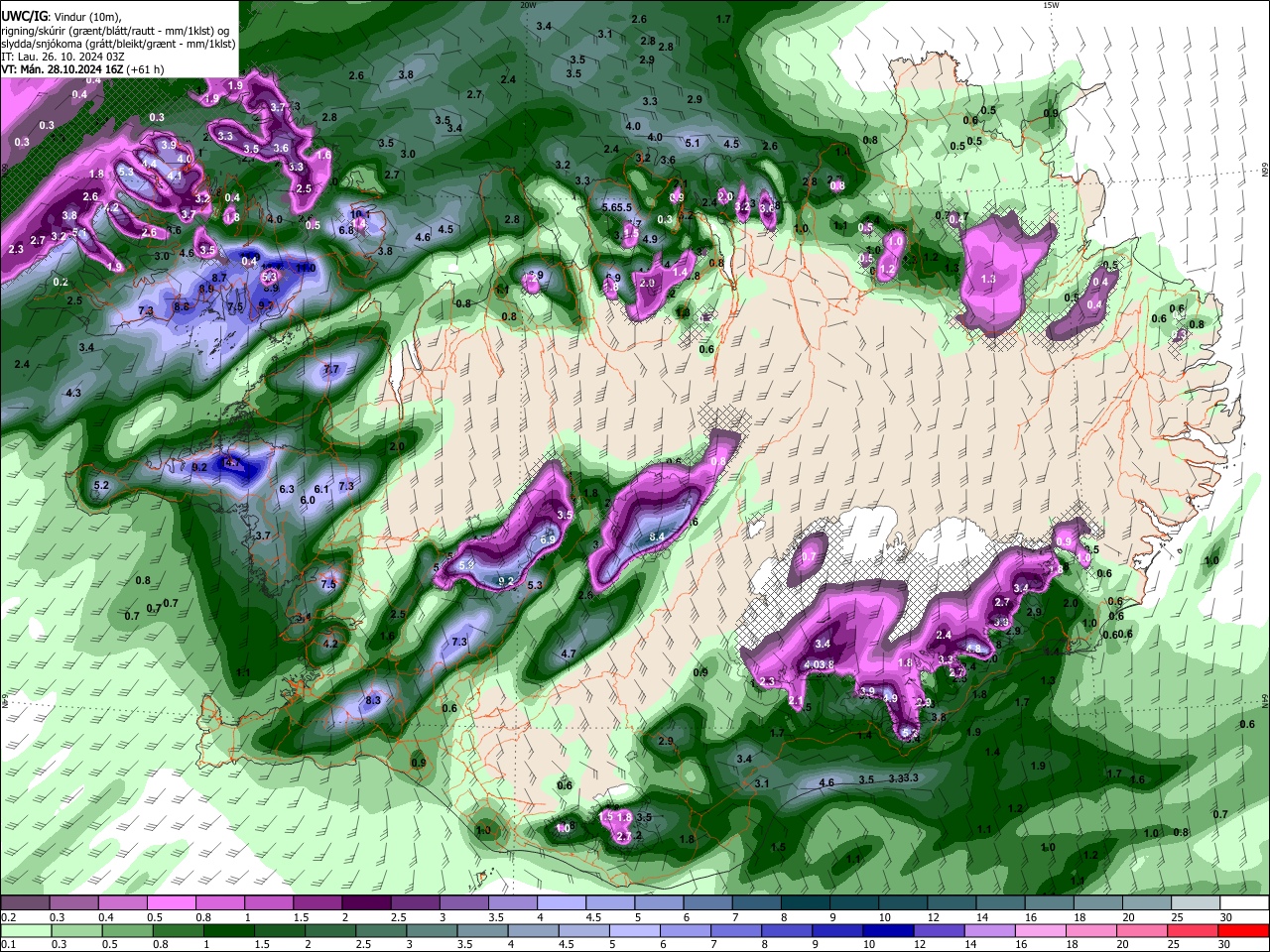
Task: Click the '6.0' precipitation value on the map
Action: tap(308, 501)
